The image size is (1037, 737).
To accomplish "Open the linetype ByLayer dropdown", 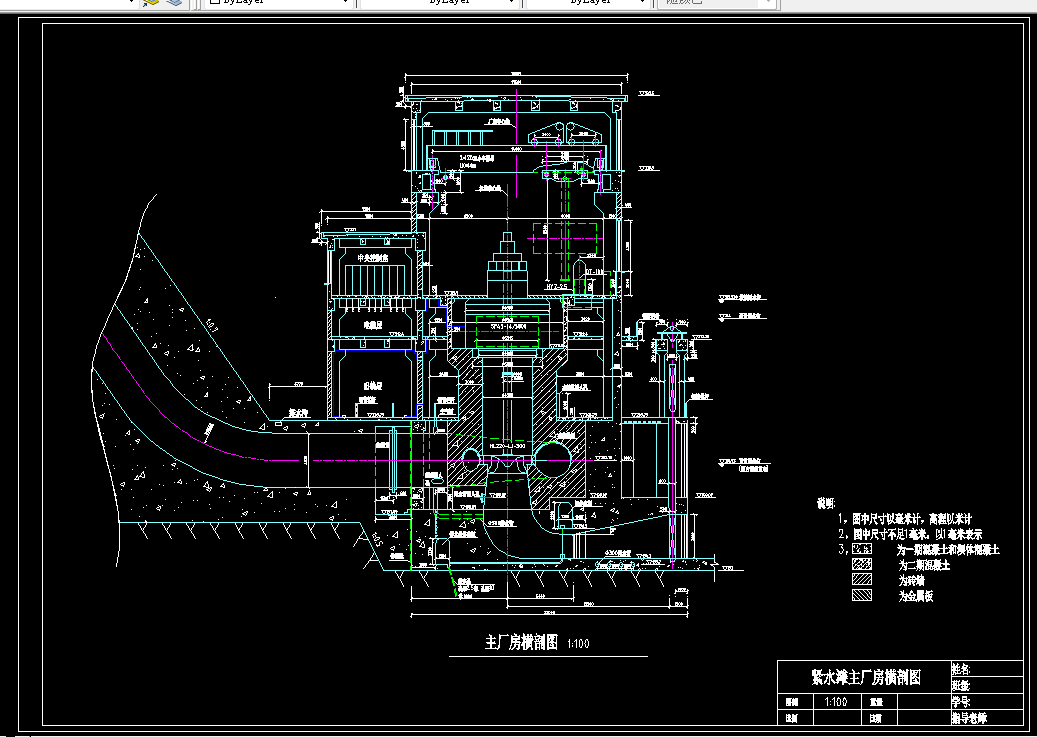I will (438, 2).
